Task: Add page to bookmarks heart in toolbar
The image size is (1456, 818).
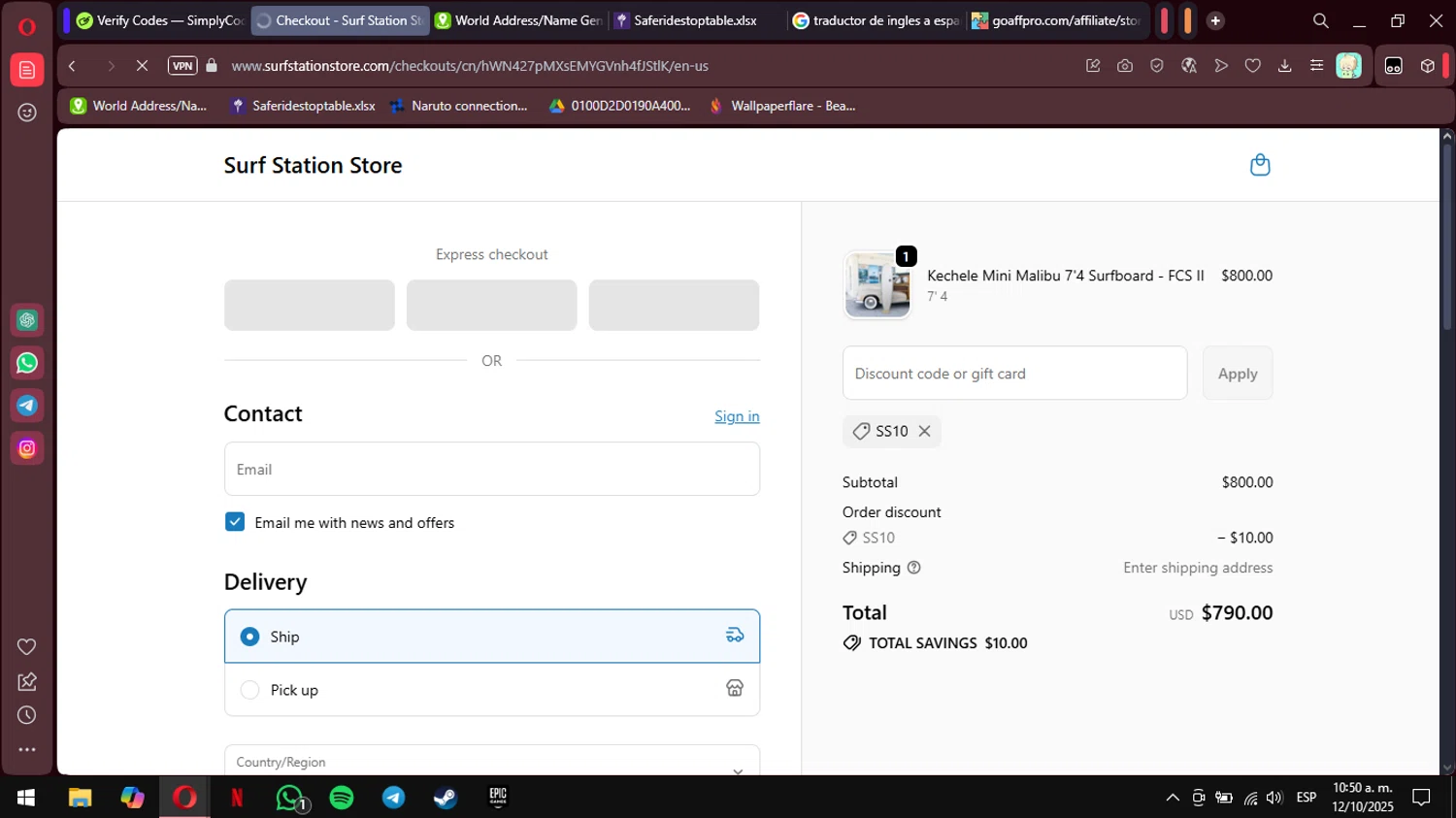Action: pyautogui.click(x=1253, y=66)
